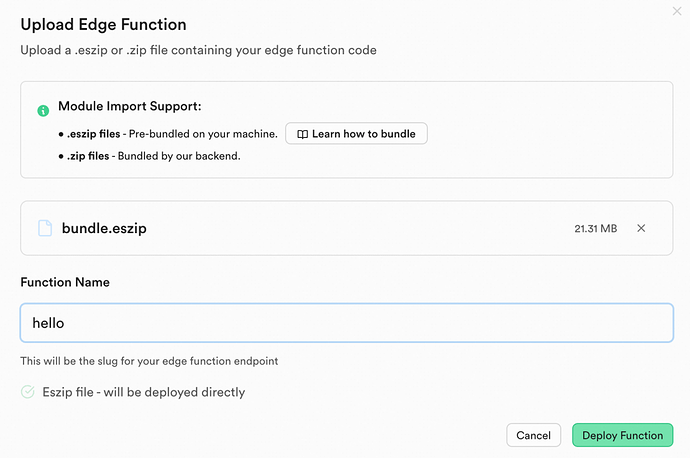This screenshot has height=458, width=690.
Task: Click the green info icon
Action: pyautogui.click(x=43, y=110)
